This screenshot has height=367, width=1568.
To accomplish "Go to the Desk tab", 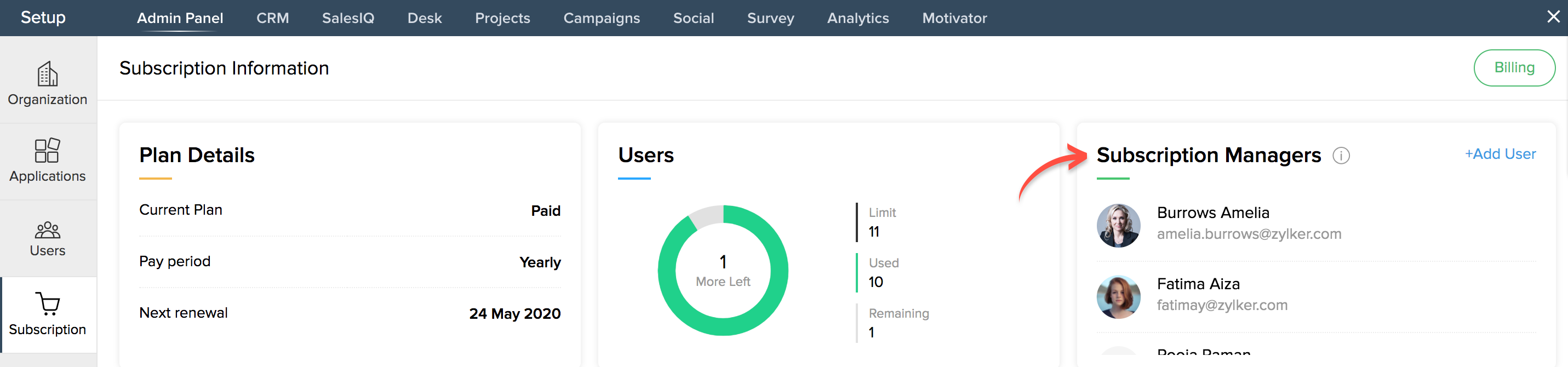I will 424,18.
